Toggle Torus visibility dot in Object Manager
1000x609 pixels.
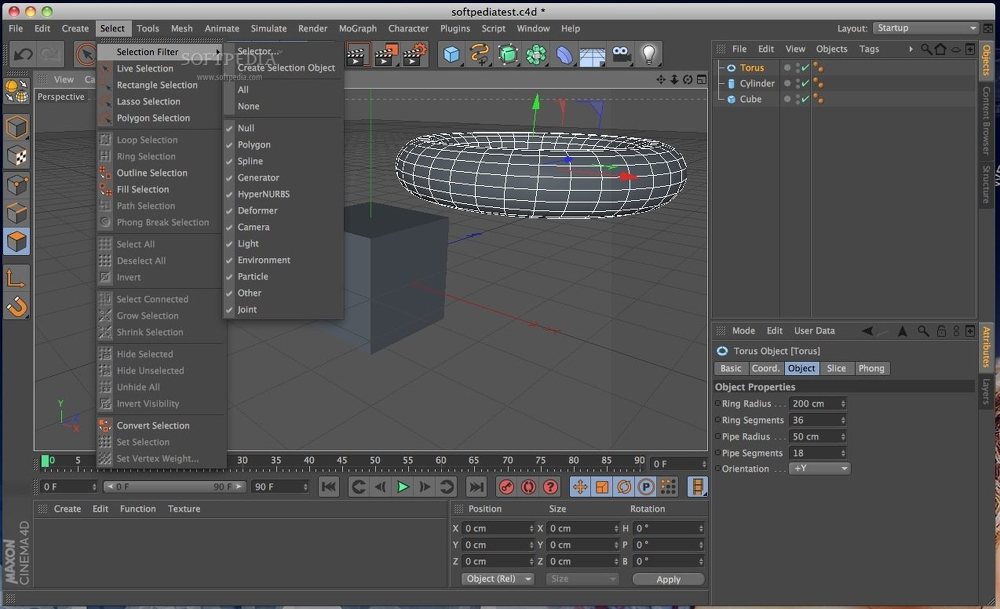[788, 68]
